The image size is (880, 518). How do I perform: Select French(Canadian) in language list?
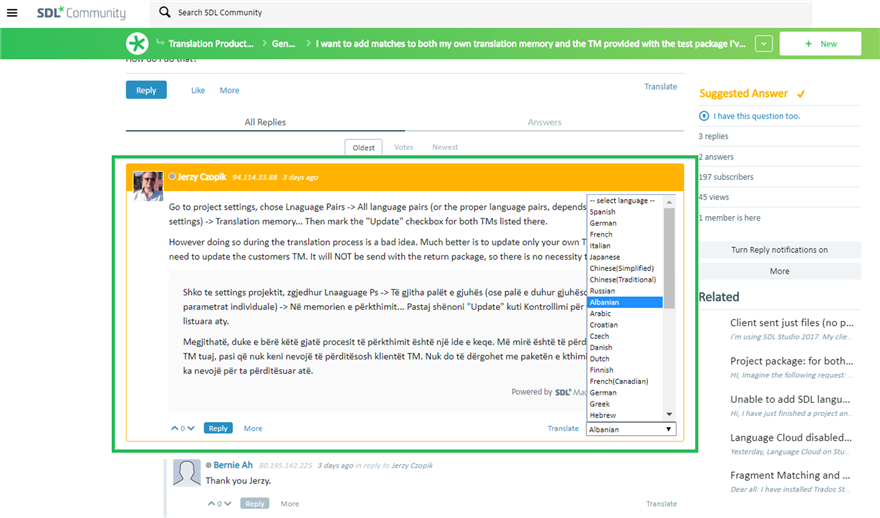click(618, 381)
